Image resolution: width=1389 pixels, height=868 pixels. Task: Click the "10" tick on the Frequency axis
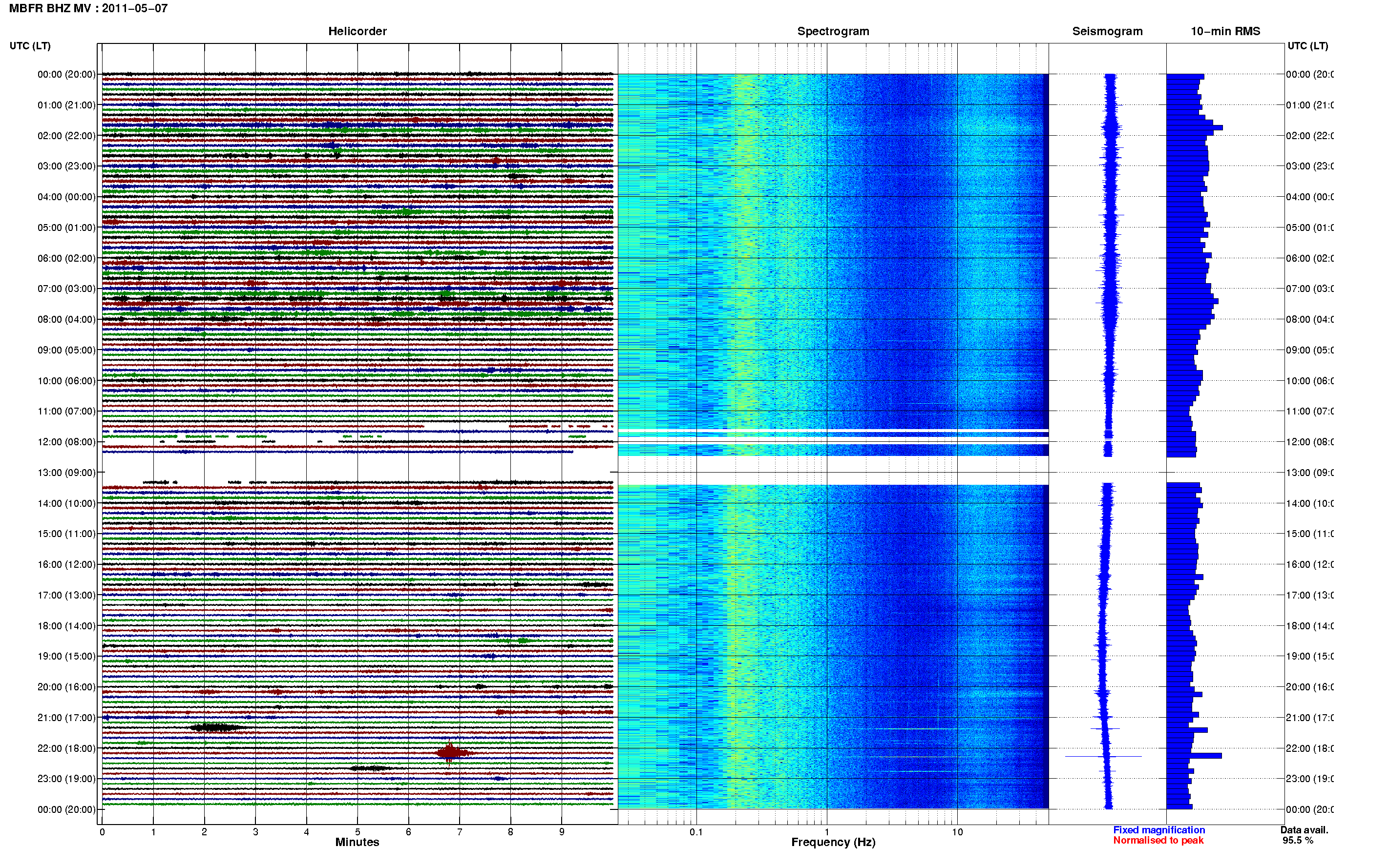tap(957, 832)
